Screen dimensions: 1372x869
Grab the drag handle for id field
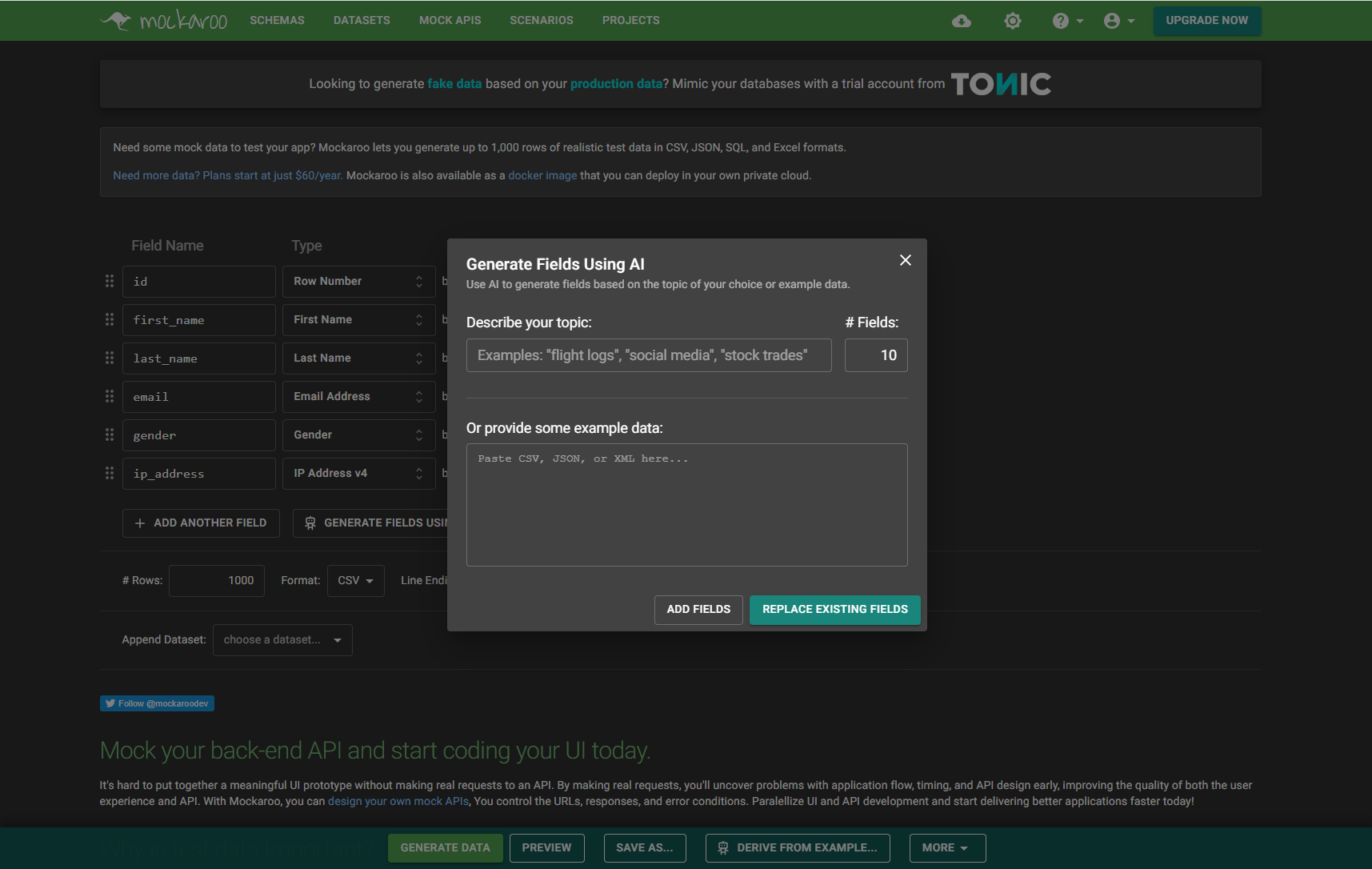(x=110, y=281)
